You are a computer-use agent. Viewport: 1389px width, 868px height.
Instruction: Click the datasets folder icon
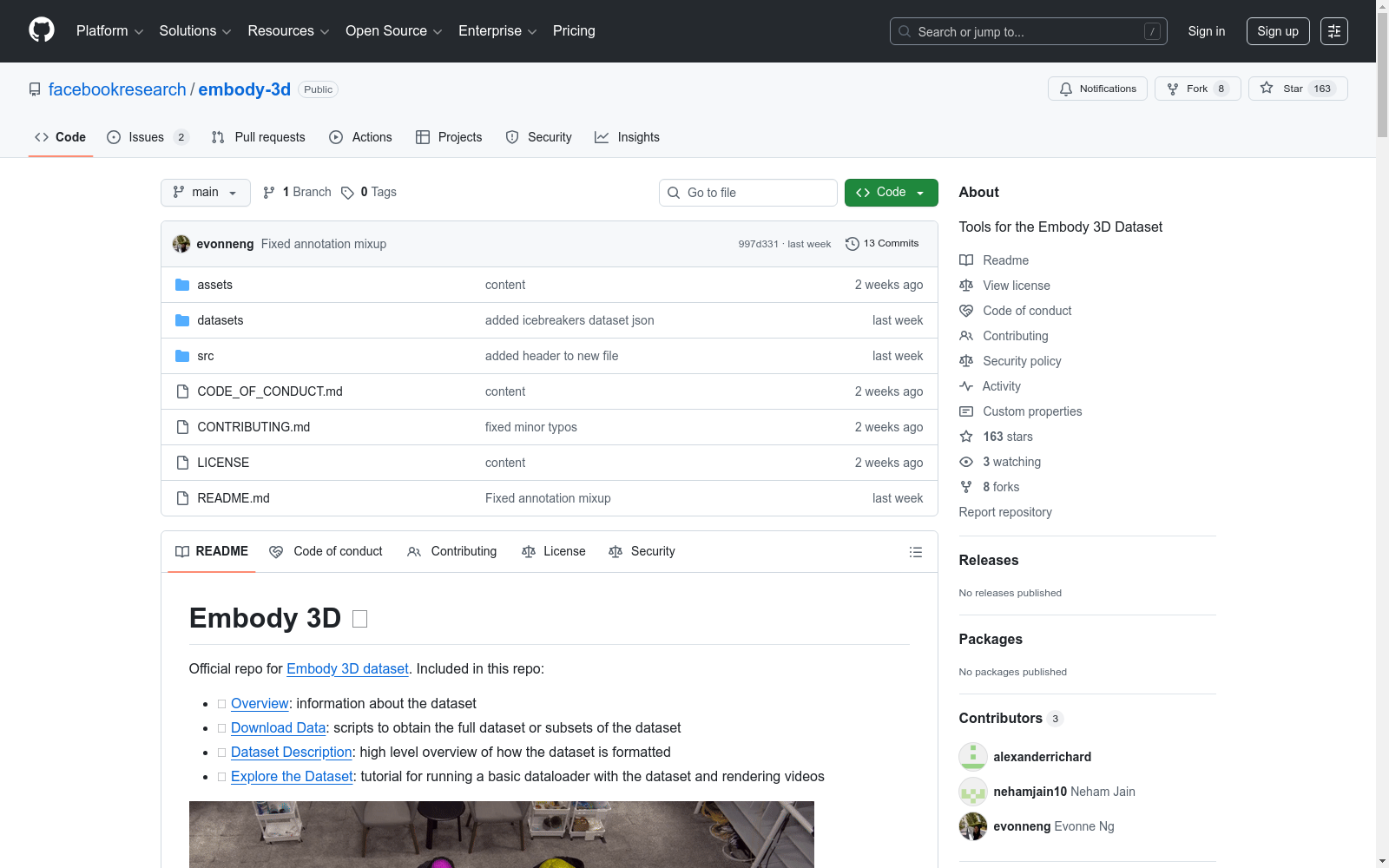(x=182, y=320)
